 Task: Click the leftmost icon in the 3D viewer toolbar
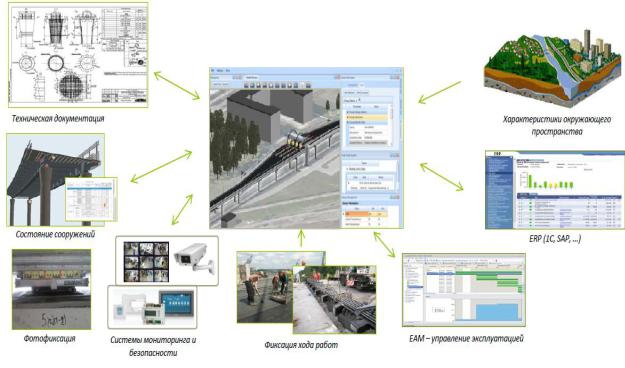point(246,85)
